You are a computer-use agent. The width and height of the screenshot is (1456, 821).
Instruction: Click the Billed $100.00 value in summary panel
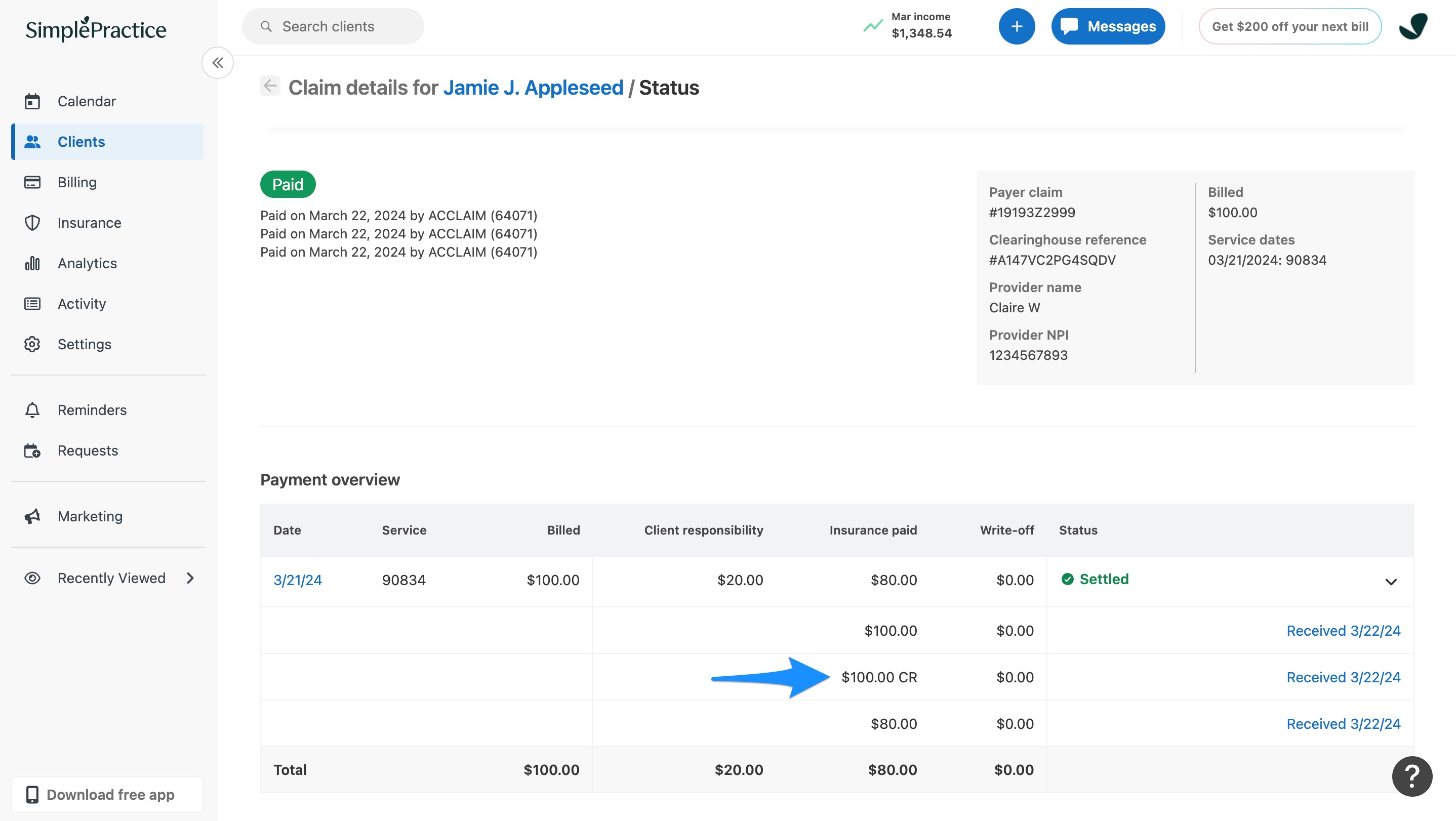click(x=1232, y=213)
